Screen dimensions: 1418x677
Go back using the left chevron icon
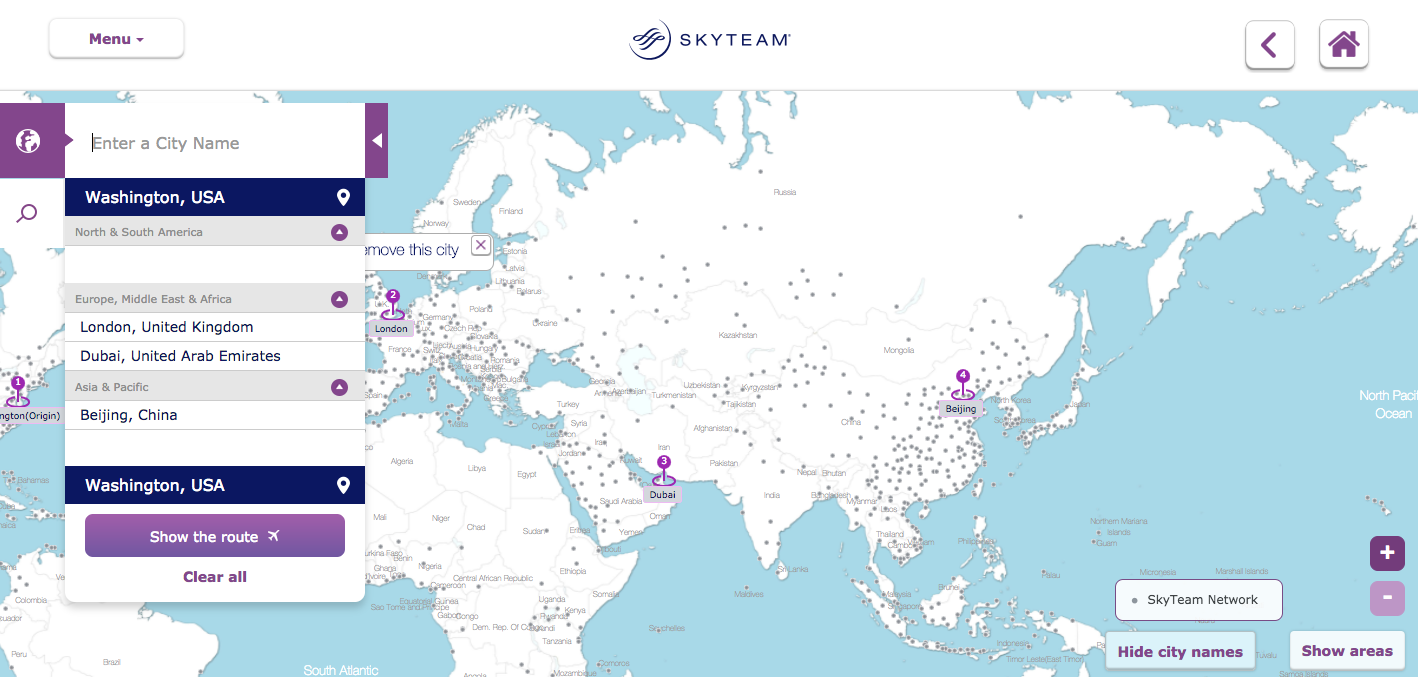(1269, 45)
